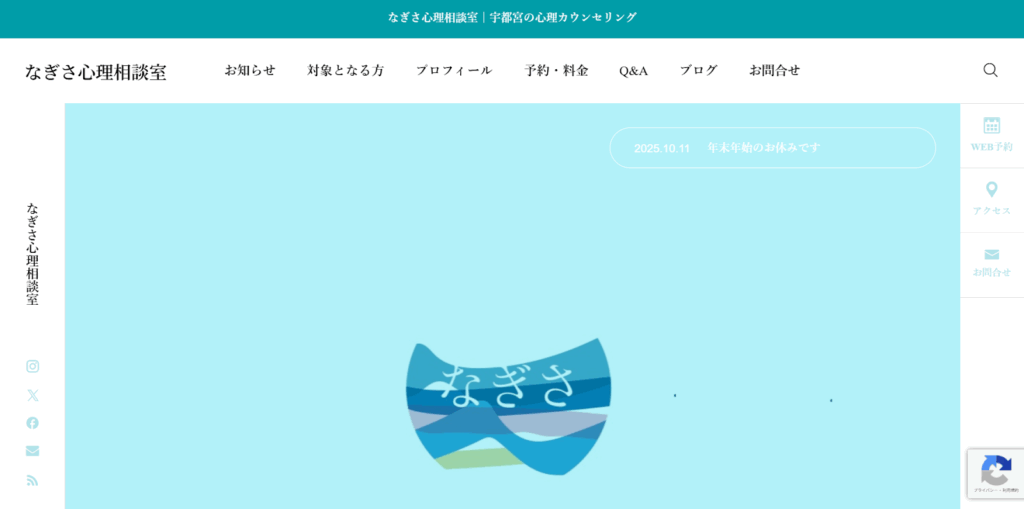Select 予約・料金 in navigation
Viewport: 1024px width, 509px height.
click(x=556, y=70)
